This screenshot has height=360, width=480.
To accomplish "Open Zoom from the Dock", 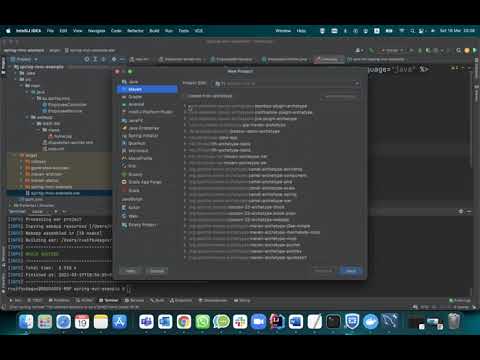I will point(258,322).
